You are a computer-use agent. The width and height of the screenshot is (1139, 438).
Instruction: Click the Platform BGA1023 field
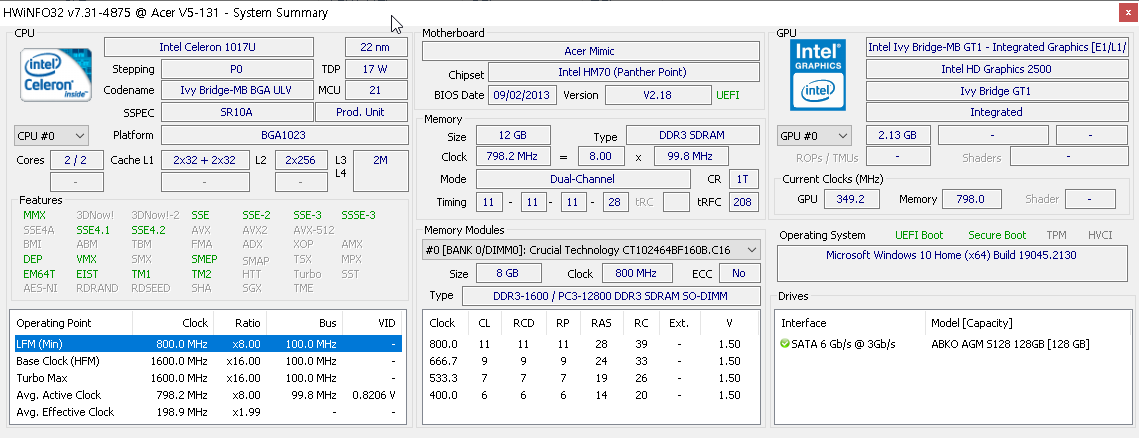click(x=284, y=135)
